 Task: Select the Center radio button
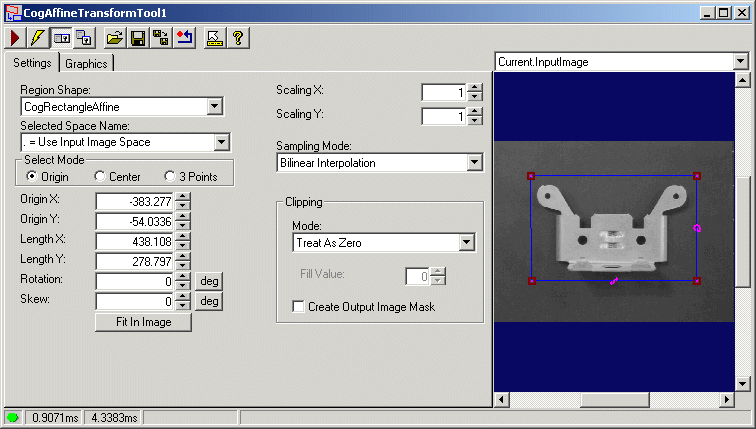pos(100,176)
